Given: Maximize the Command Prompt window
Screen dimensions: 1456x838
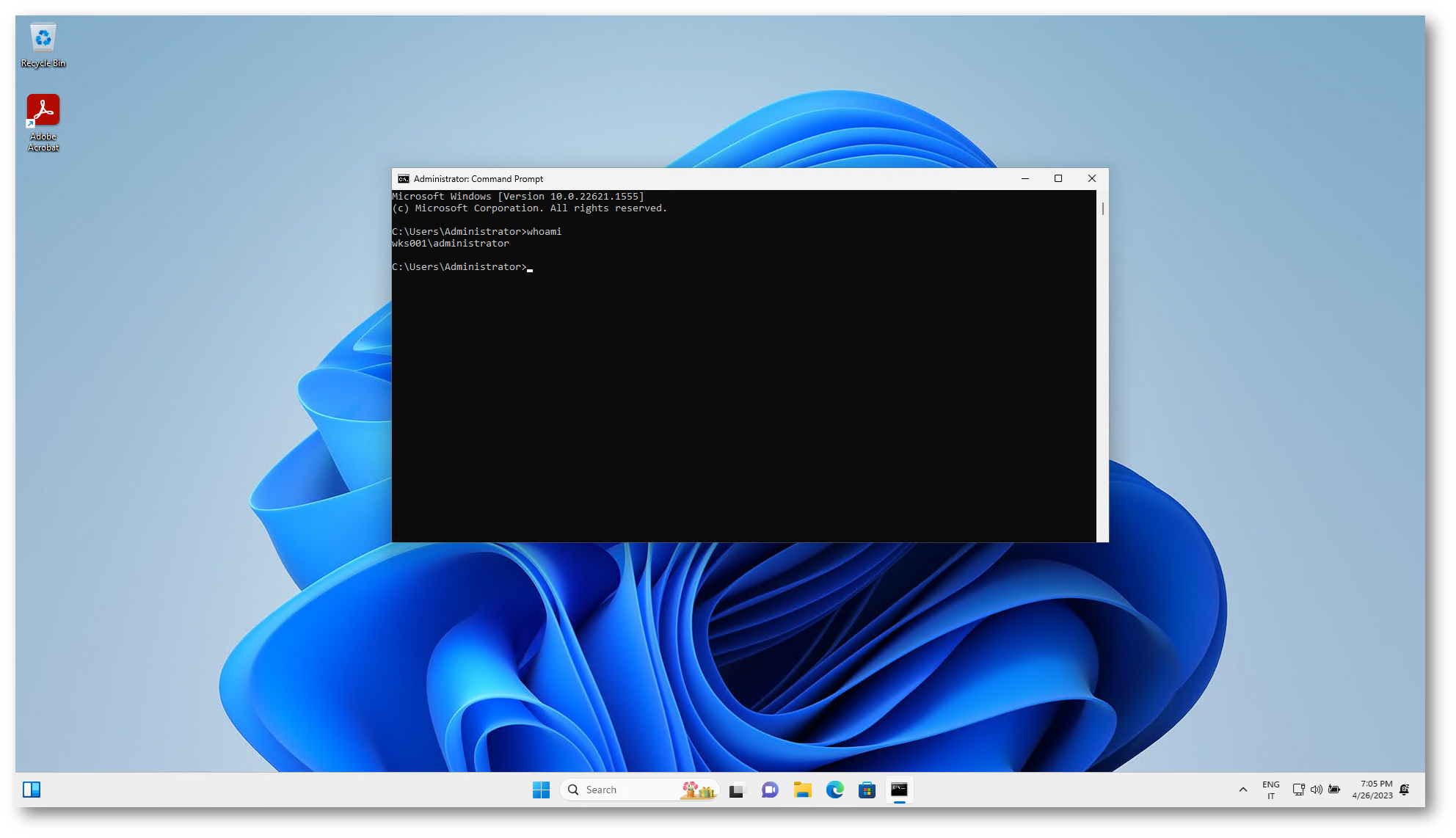Looking at the screenshot, I should [1058, 178].
